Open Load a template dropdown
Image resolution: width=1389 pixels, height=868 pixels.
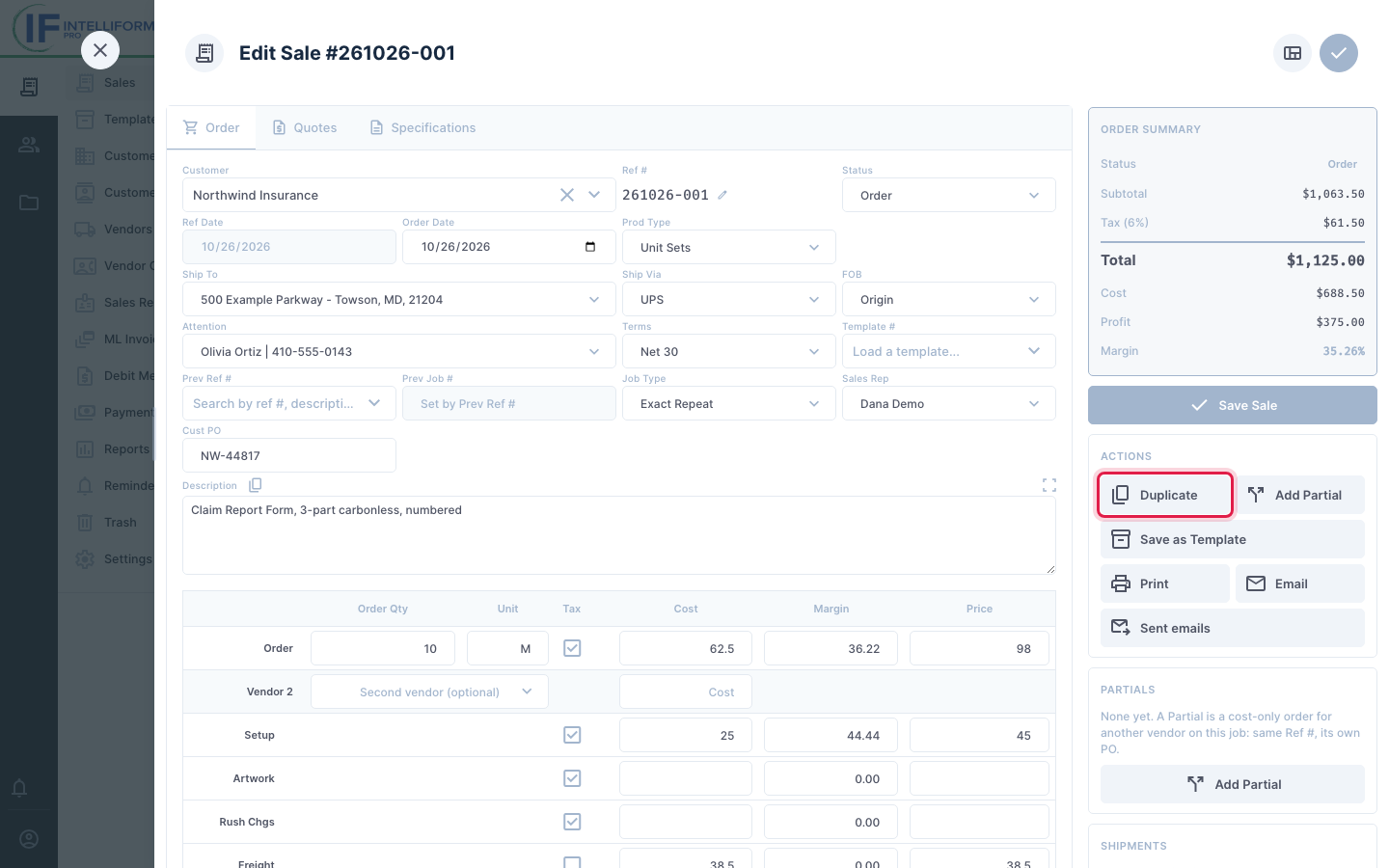coord(949,351)
